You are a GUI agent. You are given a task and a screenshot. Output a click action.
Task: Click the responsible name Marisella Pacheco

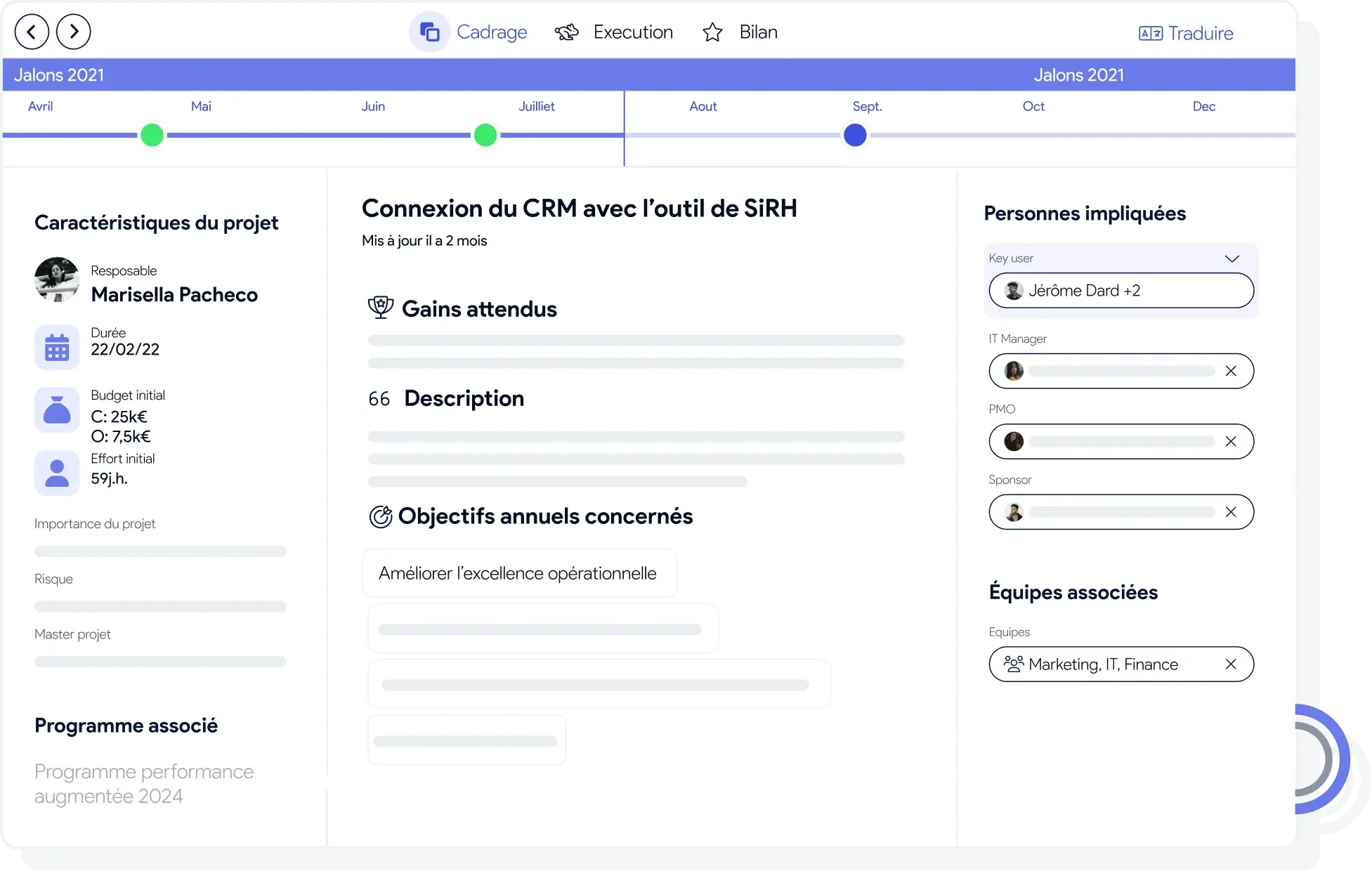[174, 294]
